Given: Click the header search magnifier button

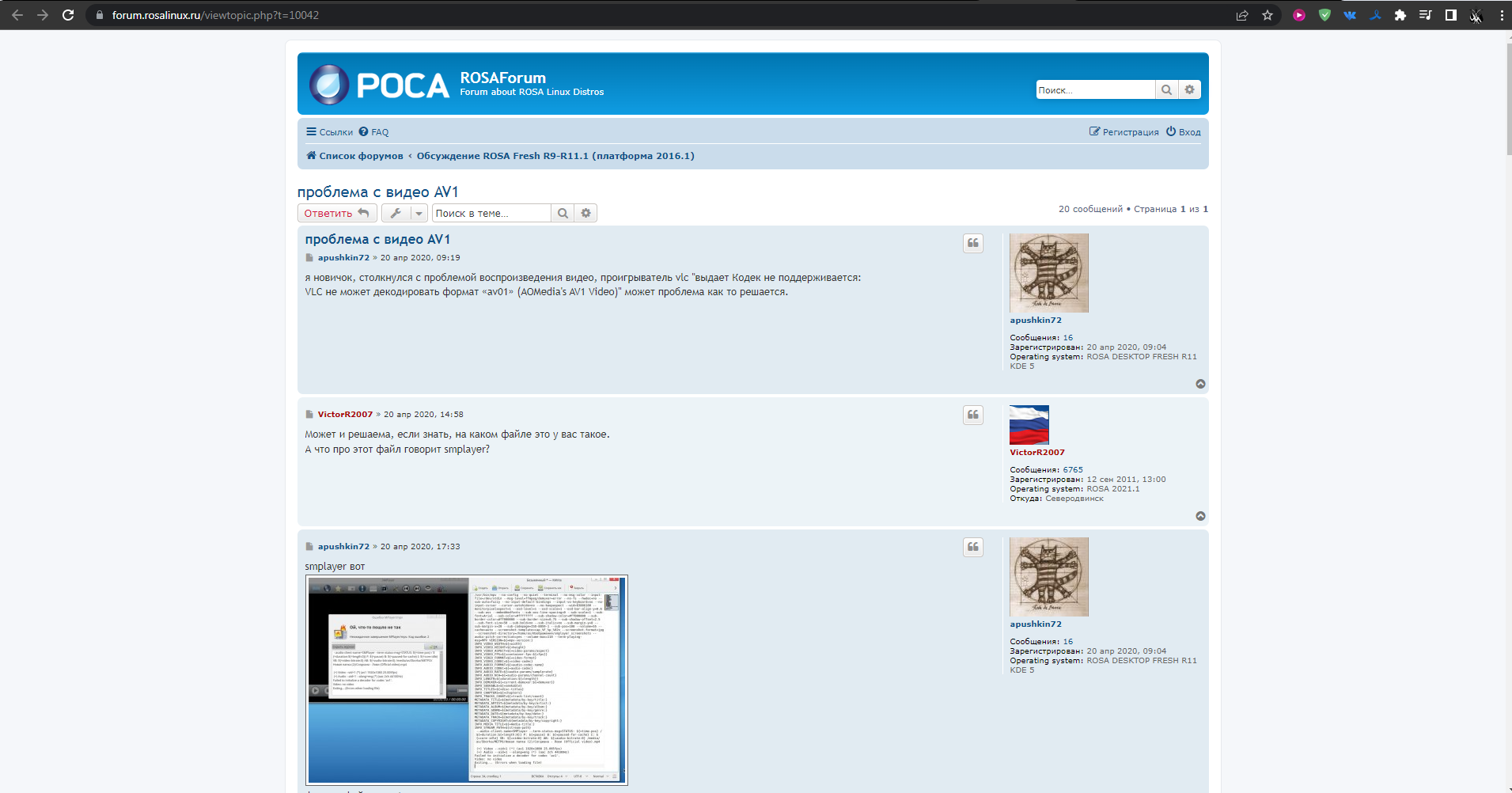Looking at the screenshot, I should click(x=1166, y=90).
